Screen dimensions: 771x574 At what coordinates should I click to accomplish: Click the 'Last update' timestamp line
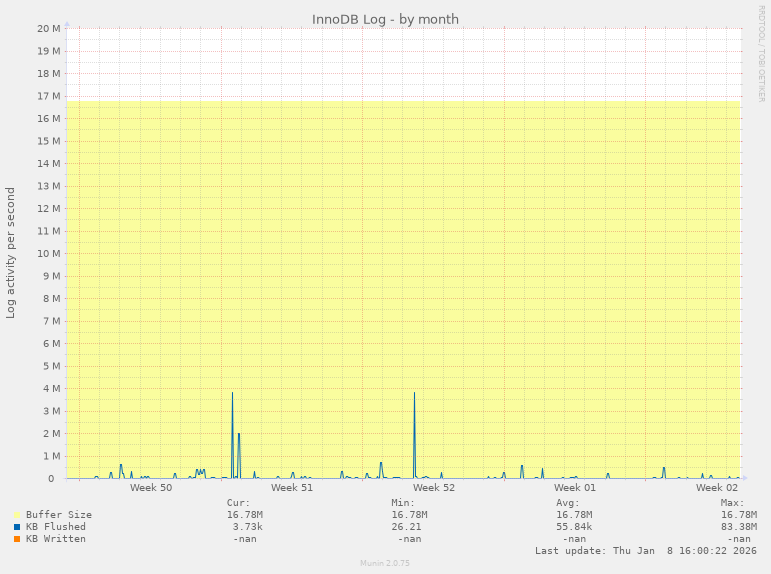(646, 551)
